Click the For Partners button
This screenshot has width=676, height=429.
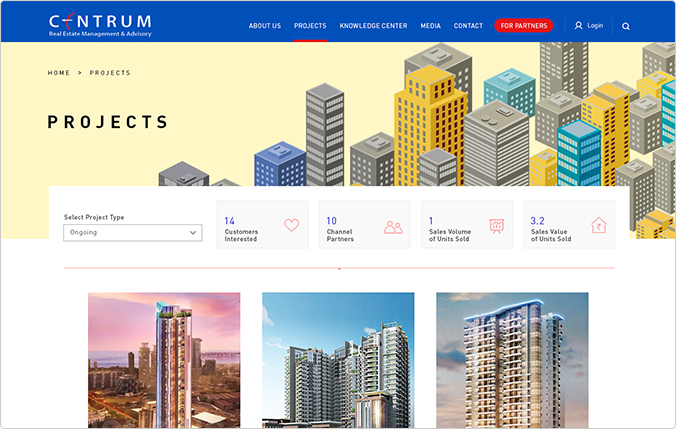coord(524,26)
